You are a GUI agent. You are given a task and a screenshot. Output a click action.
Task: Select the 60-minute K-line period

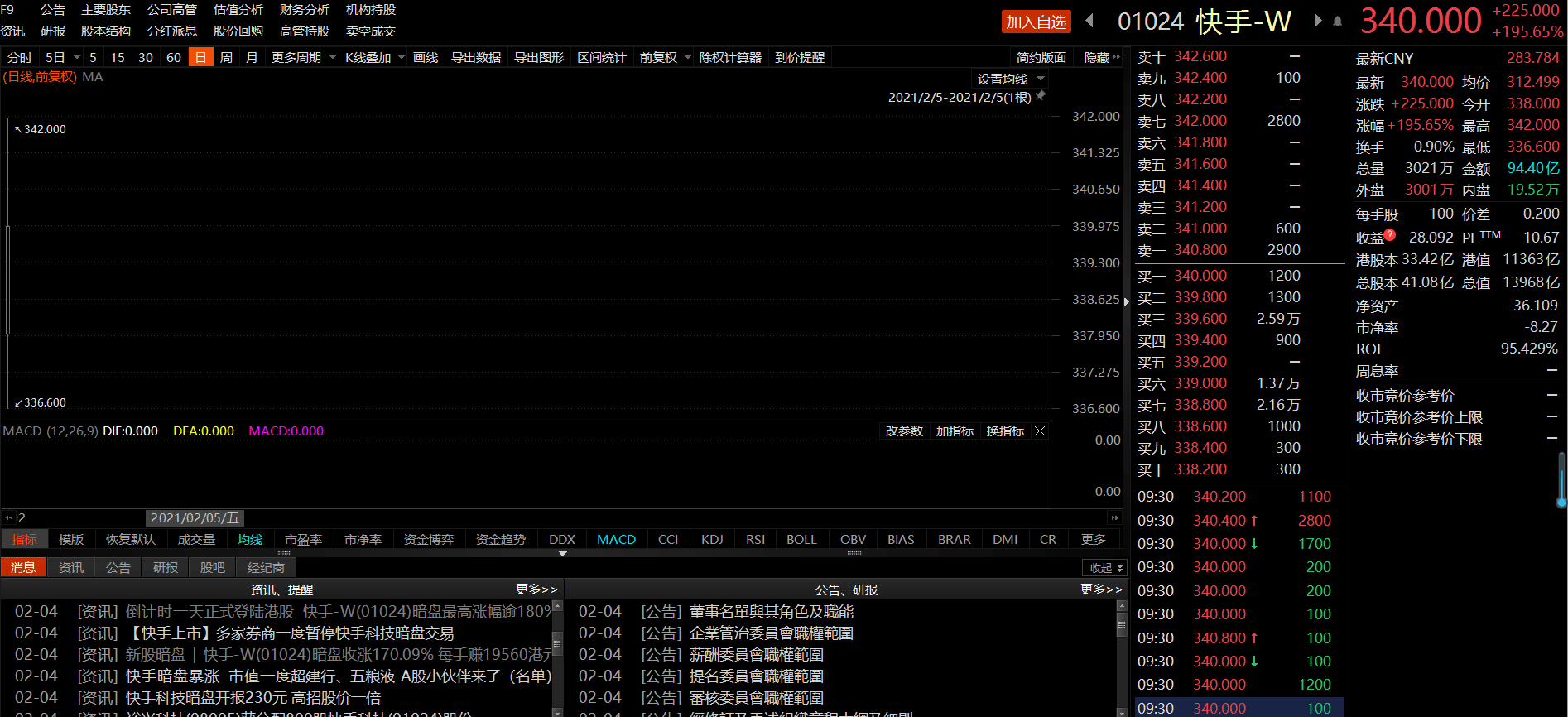[174, 57]
